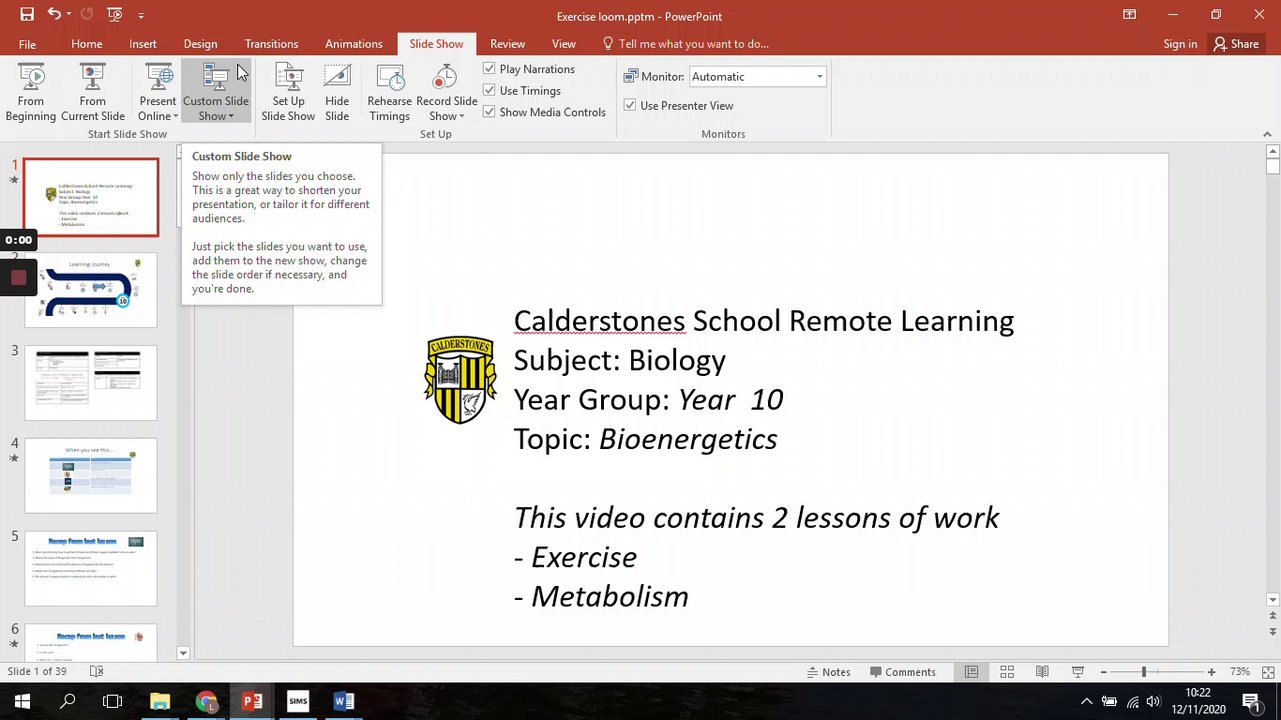This screenshot has height=720, width=1281.
Task: Select slide 3 thumbnail
Action: [x=91, y=383]
